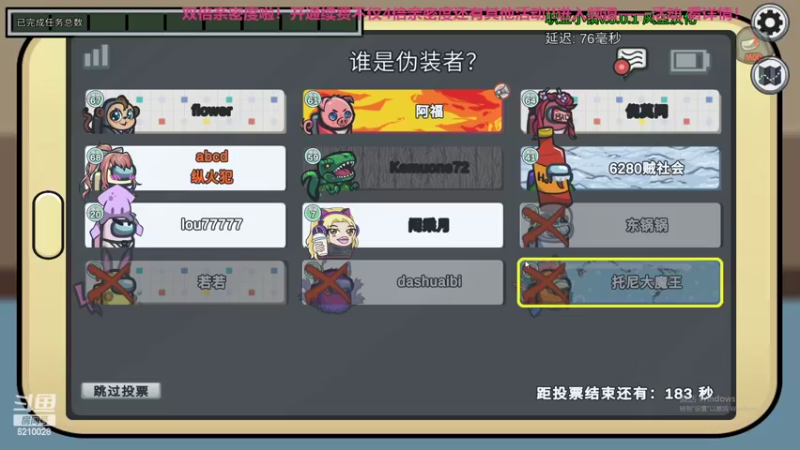
Task: Vote for player flower
Action: tap(185, 111)
